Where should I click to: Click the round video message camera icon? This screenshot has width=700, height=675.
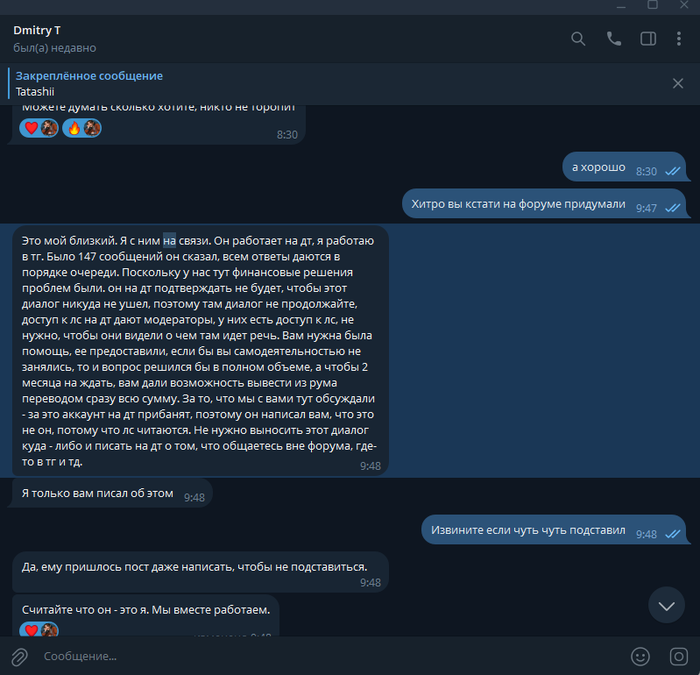tap(679, 657)
